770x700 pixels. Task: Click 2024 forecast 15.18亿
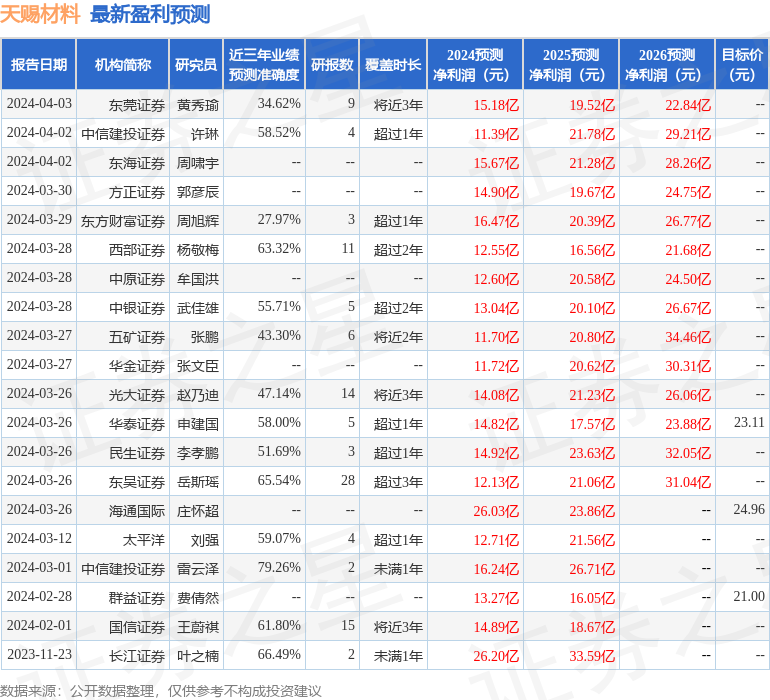(x=496, y=105)
